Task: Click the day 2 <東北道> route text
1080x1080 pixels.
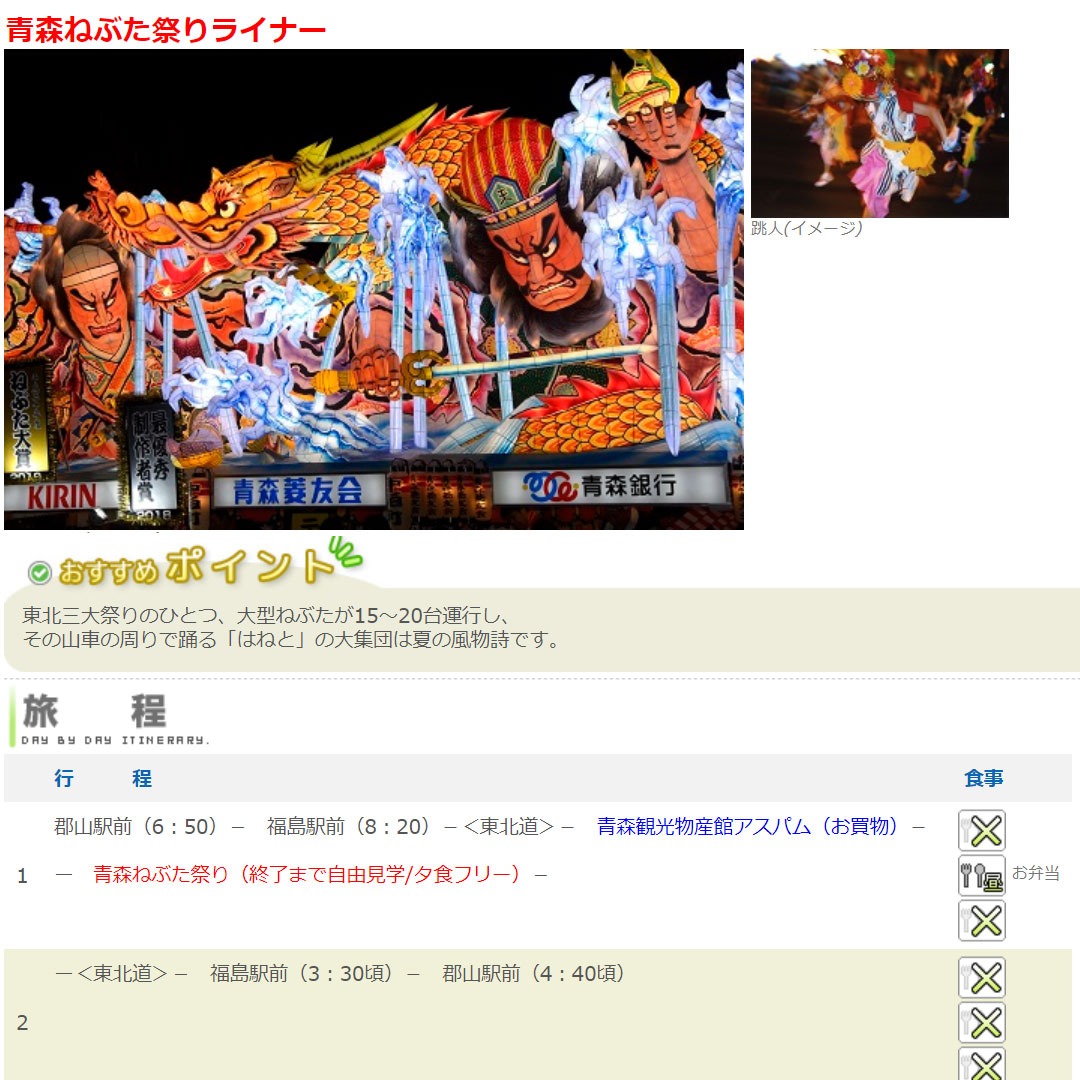Action: (x=122, y=973)
